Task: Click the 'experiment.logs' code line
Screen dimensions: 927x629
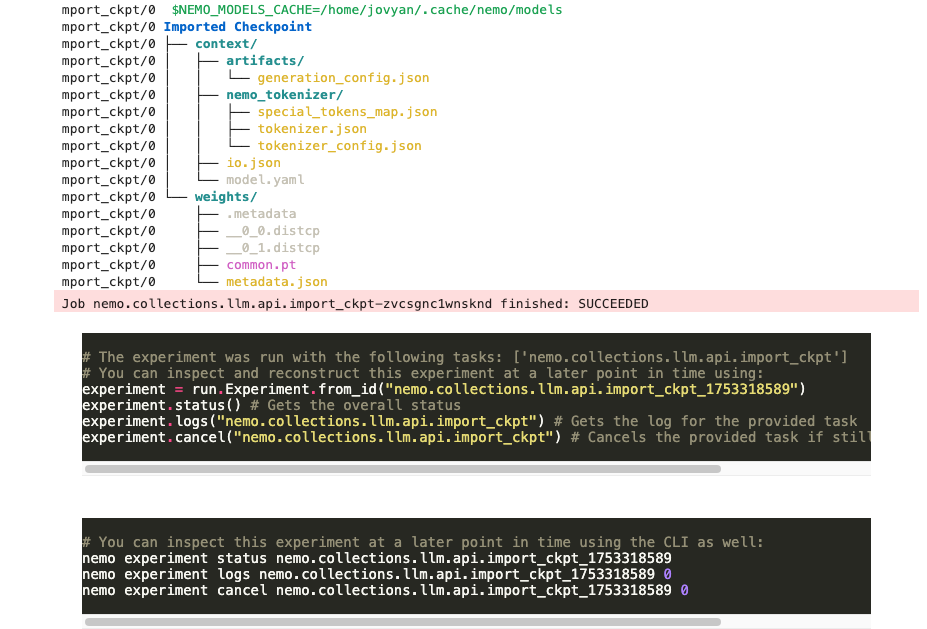Action: pos(469,421)
